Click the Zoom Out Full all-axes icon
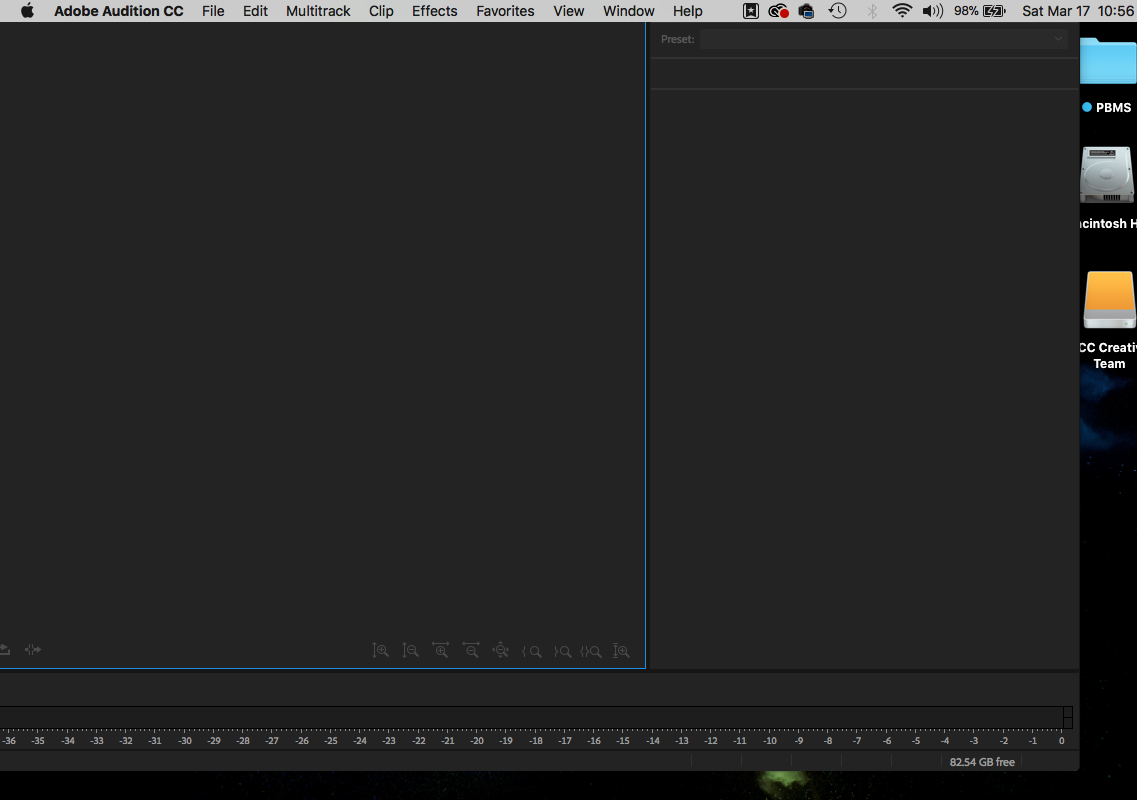The image size is (1137, 800). click(500, 651)
